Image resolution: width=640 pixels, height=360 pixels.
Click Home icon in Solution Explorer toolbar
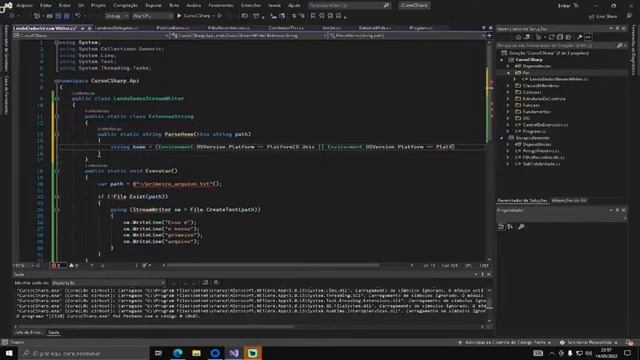[518, 37]
